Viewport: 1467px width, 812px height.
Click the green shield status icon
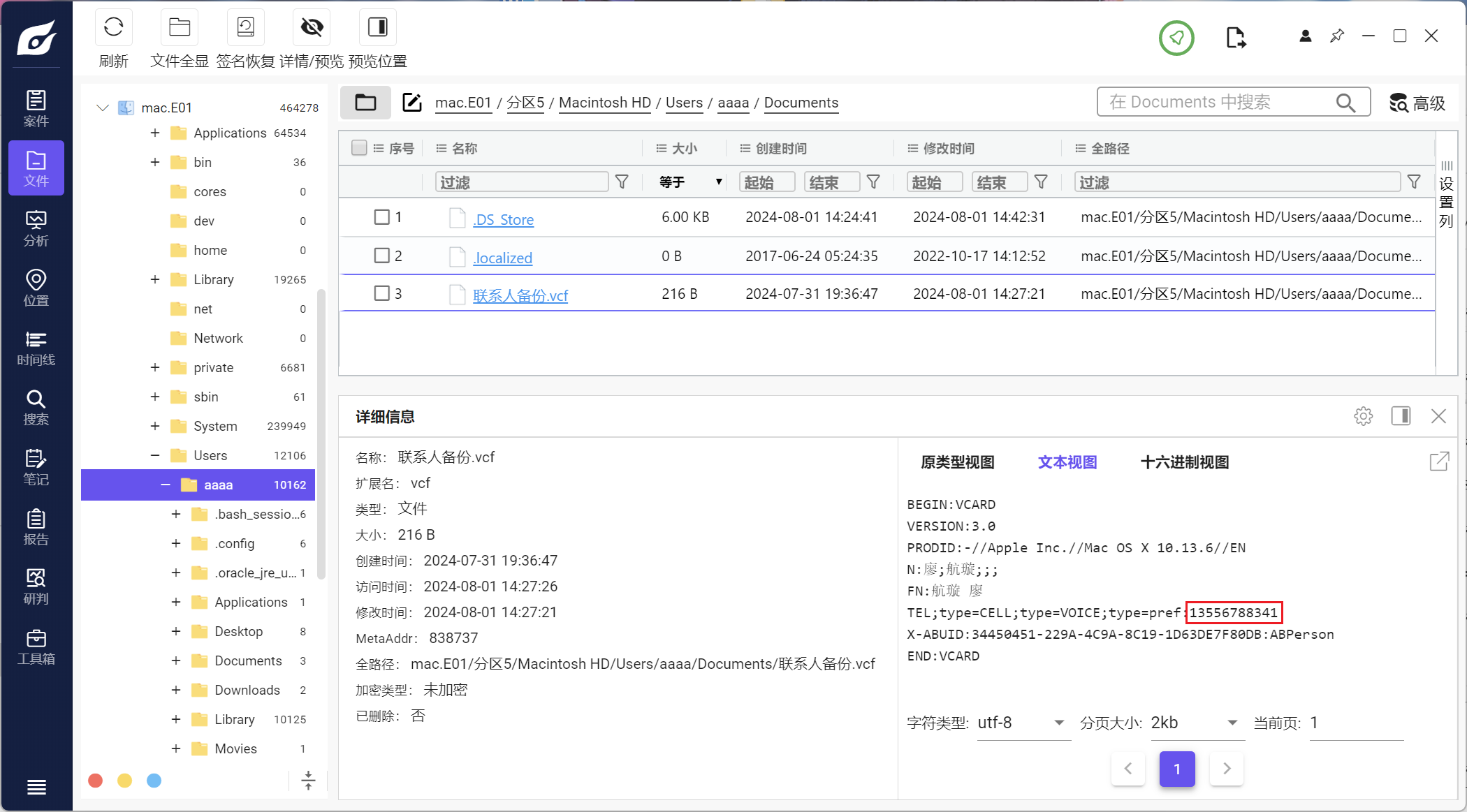point(1176,38)
